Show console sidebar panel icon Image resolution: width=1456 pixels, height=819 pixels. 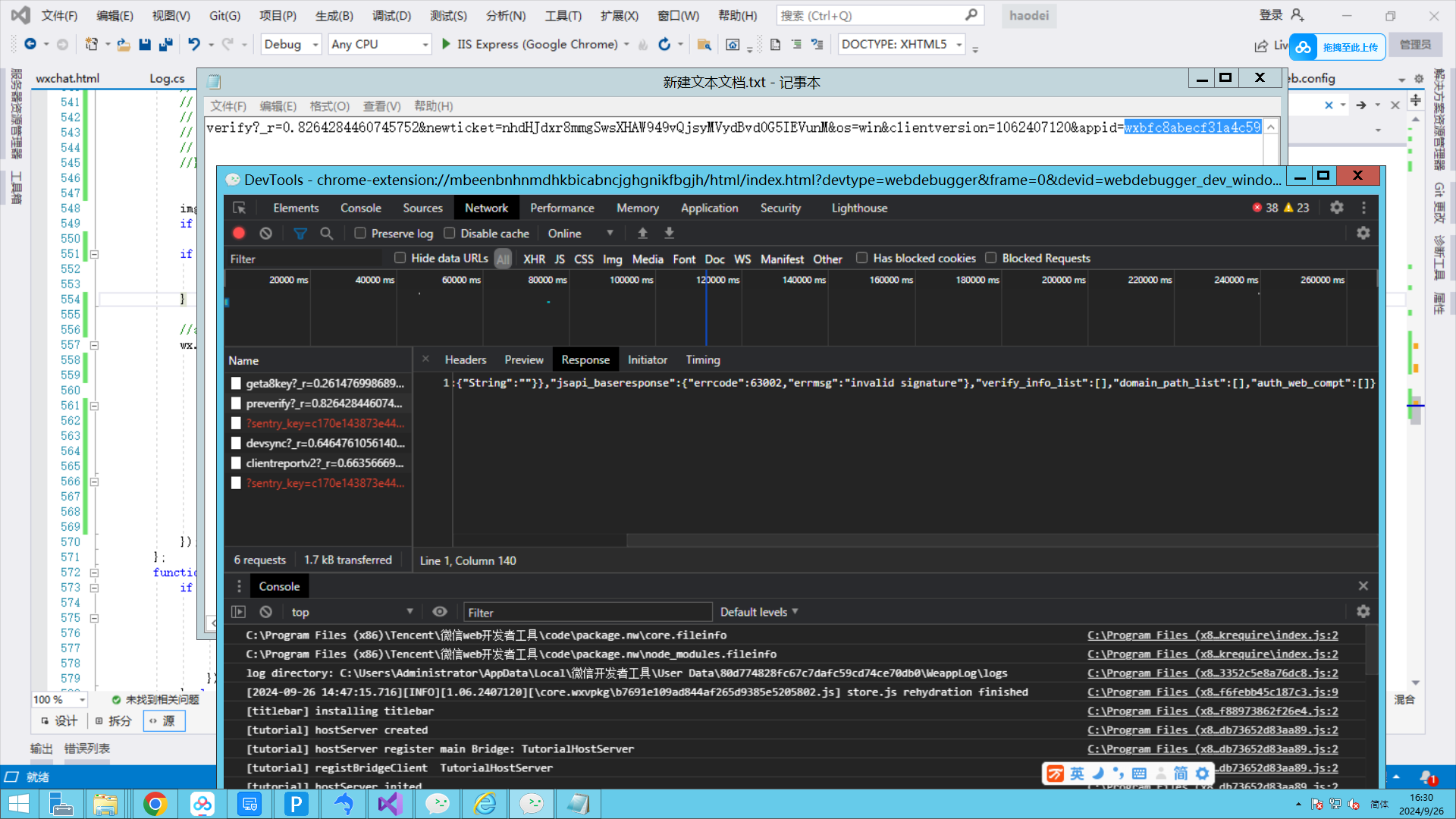coord(239,612)
